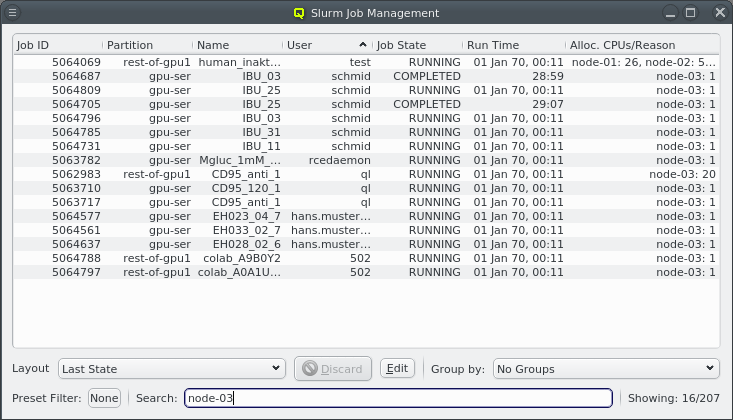The height and width of the screenshot is (420, 733).
Task: Select job ID 5064788
Action: point(76,259)
